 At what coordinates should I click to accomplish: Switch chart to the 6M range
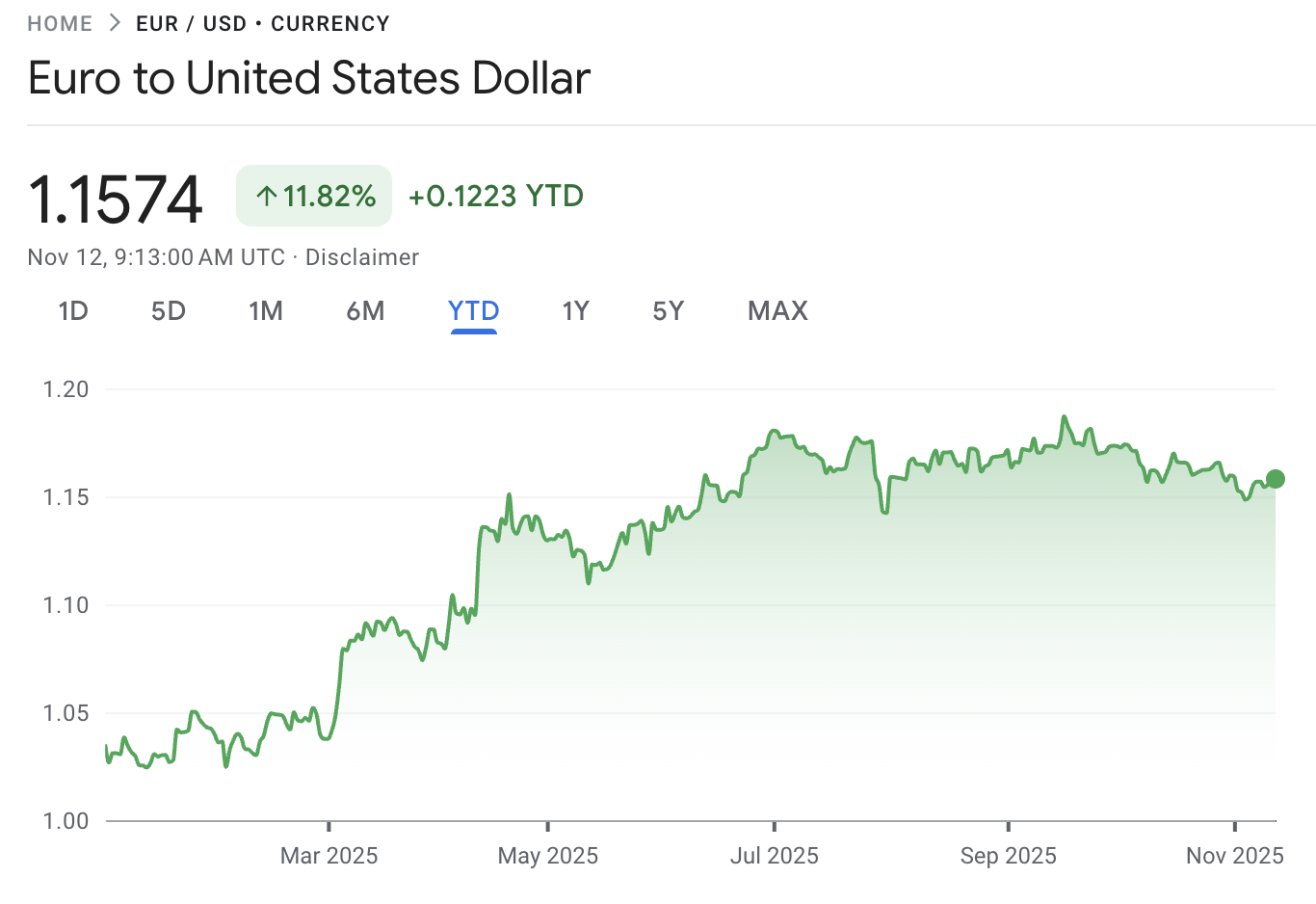tap(366, 311)
